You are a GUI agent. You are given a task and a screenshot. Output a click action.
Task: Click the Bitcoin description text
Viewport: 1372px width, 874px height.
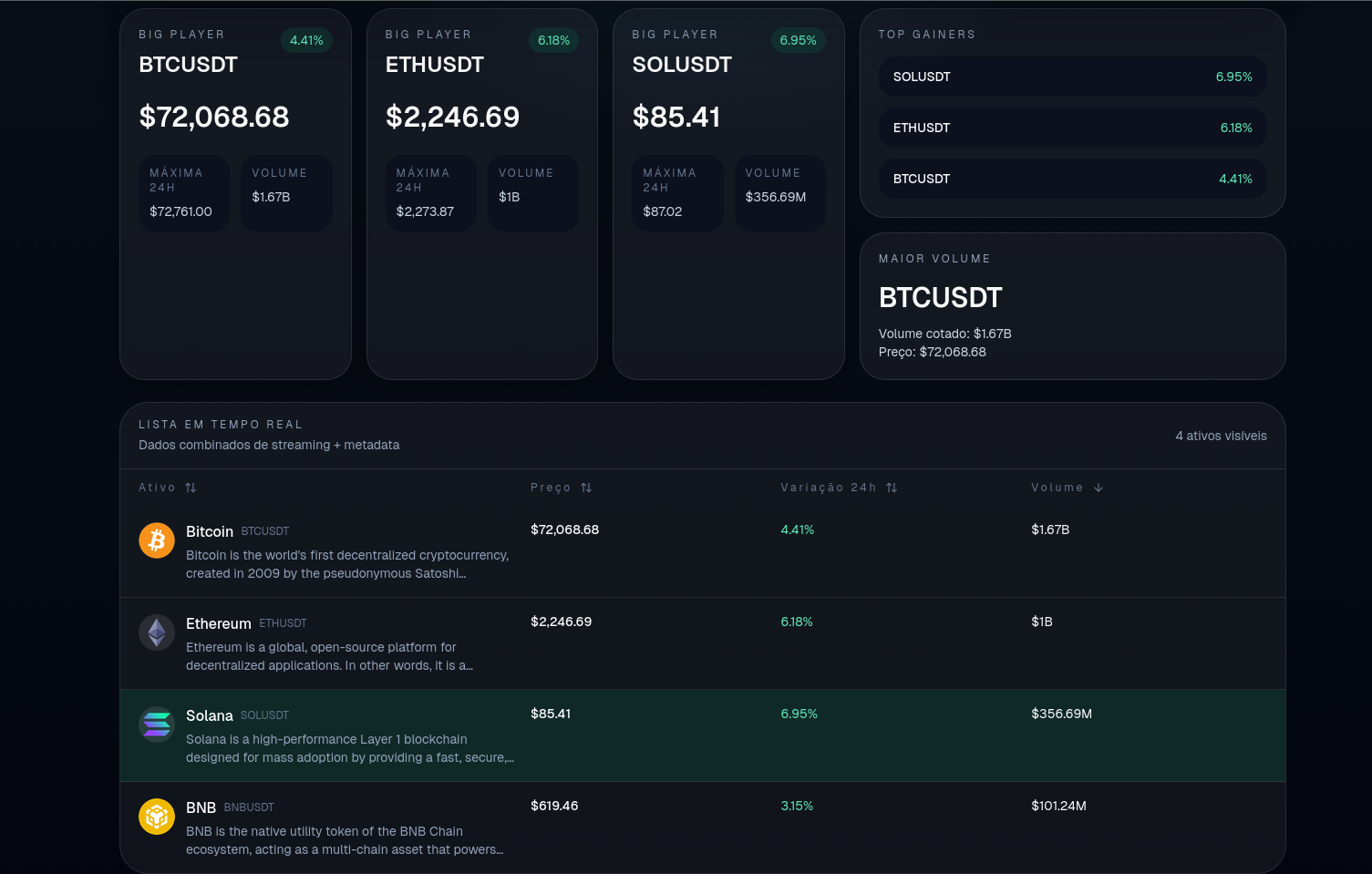point(347,564)
